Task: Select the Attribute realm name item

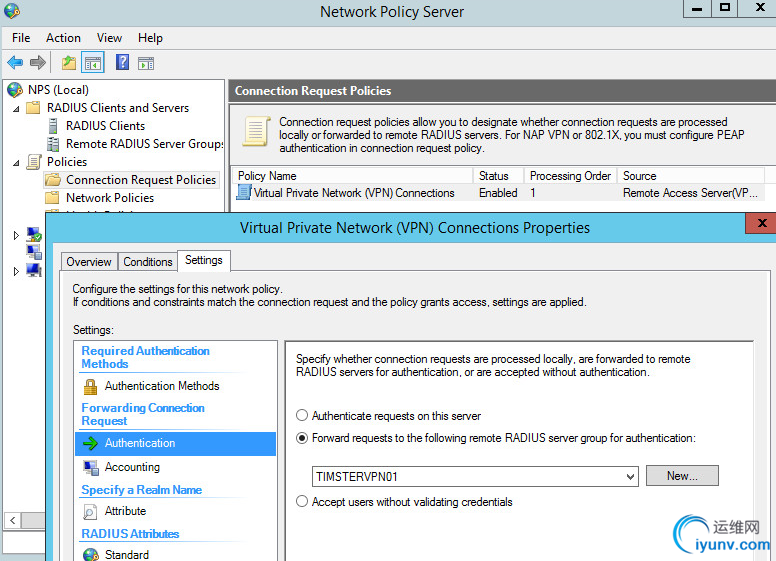Action: click(125, 511)
